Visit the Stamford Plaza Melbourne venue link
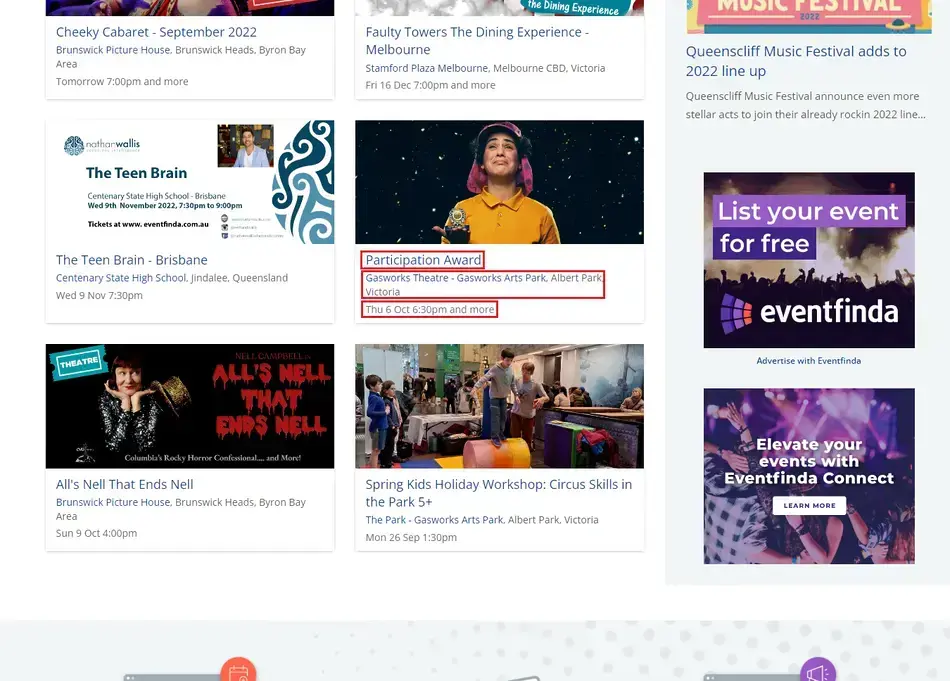The width and height of the screenshot is (950, 681). pos(426,68)
